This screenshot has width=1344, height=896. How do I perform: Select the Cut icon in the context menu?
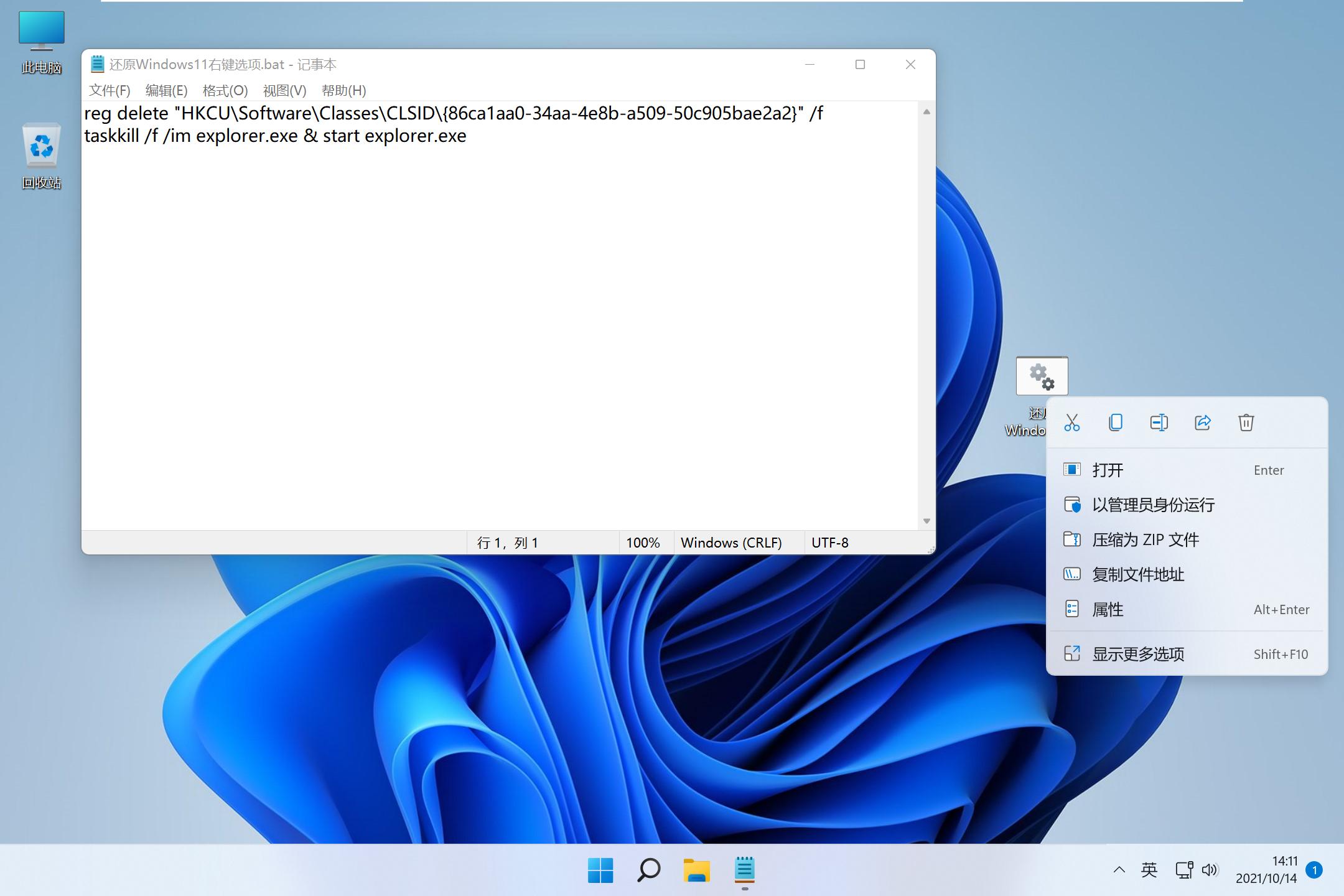[1072, 422]
